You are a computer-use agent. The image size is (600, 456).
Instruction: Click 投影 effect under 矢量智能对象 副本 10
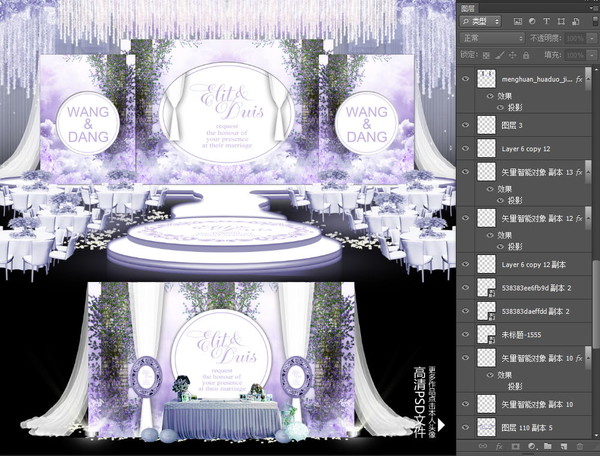(x=515, y=387)
